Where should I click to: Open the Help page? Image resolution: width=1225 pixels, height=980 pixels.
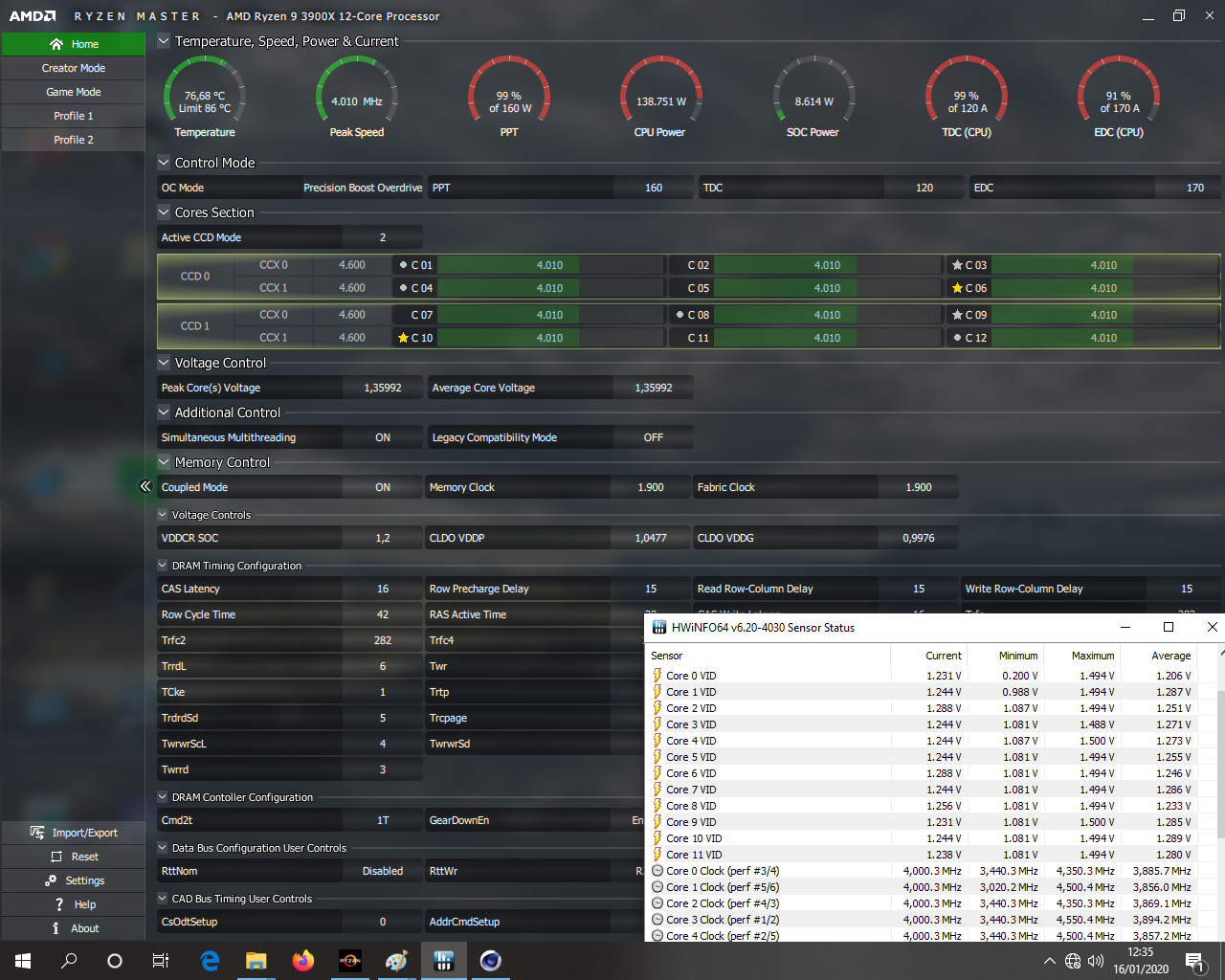[x=74, y=904]
